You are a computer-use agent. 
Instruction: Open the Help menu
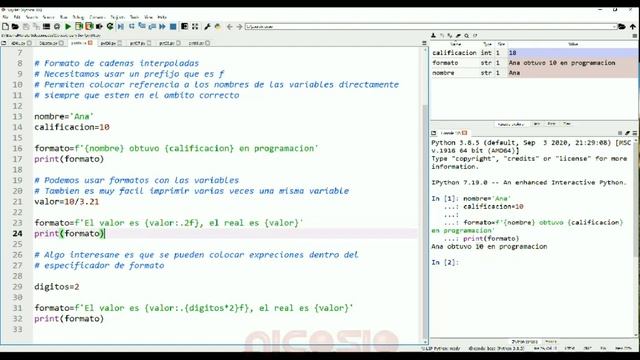pyautogui.click(x=162, y=17)
